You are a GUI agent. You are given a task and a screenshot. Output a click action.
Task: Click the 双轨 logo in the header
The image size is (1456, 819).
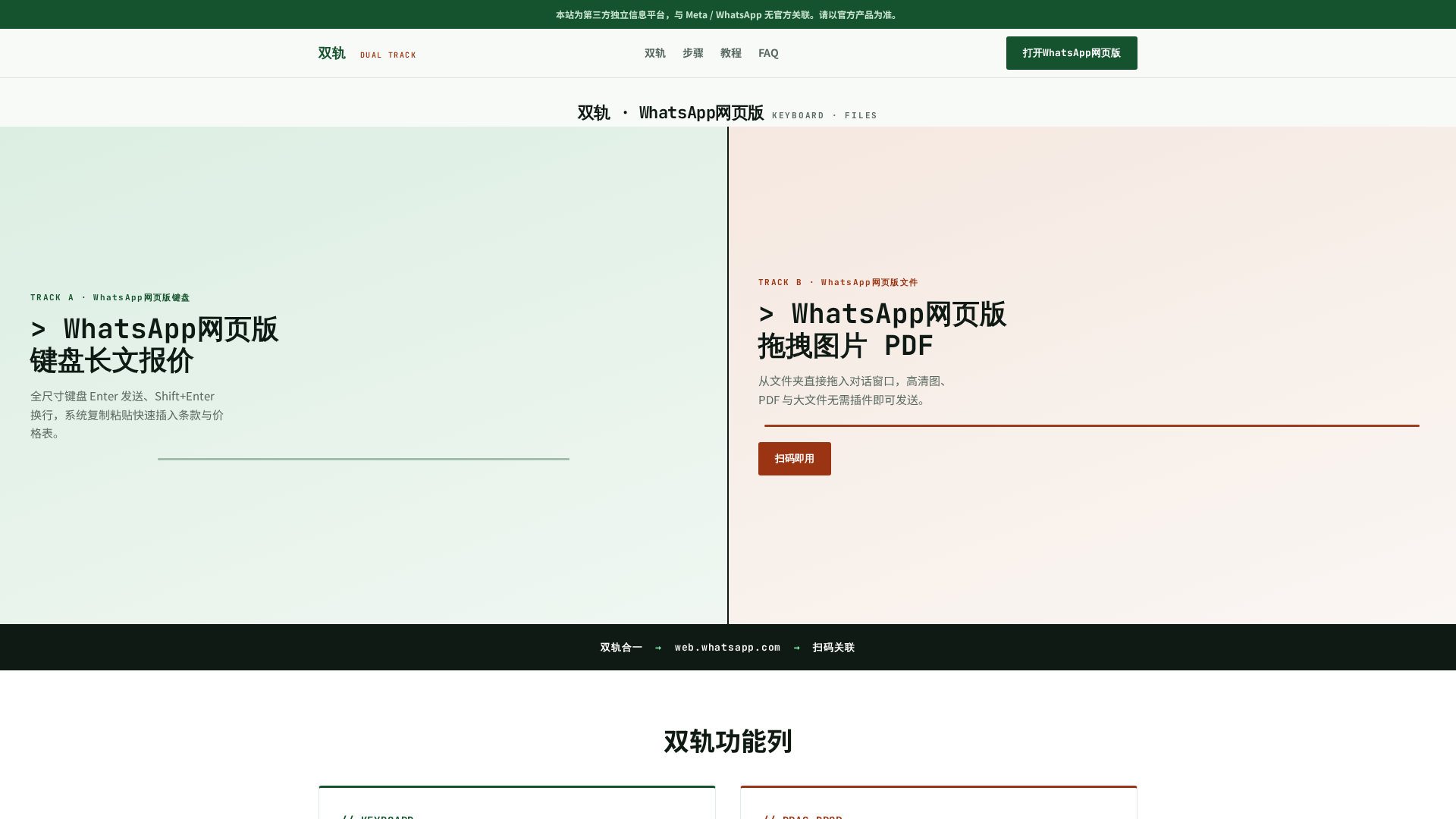[331, 53]
